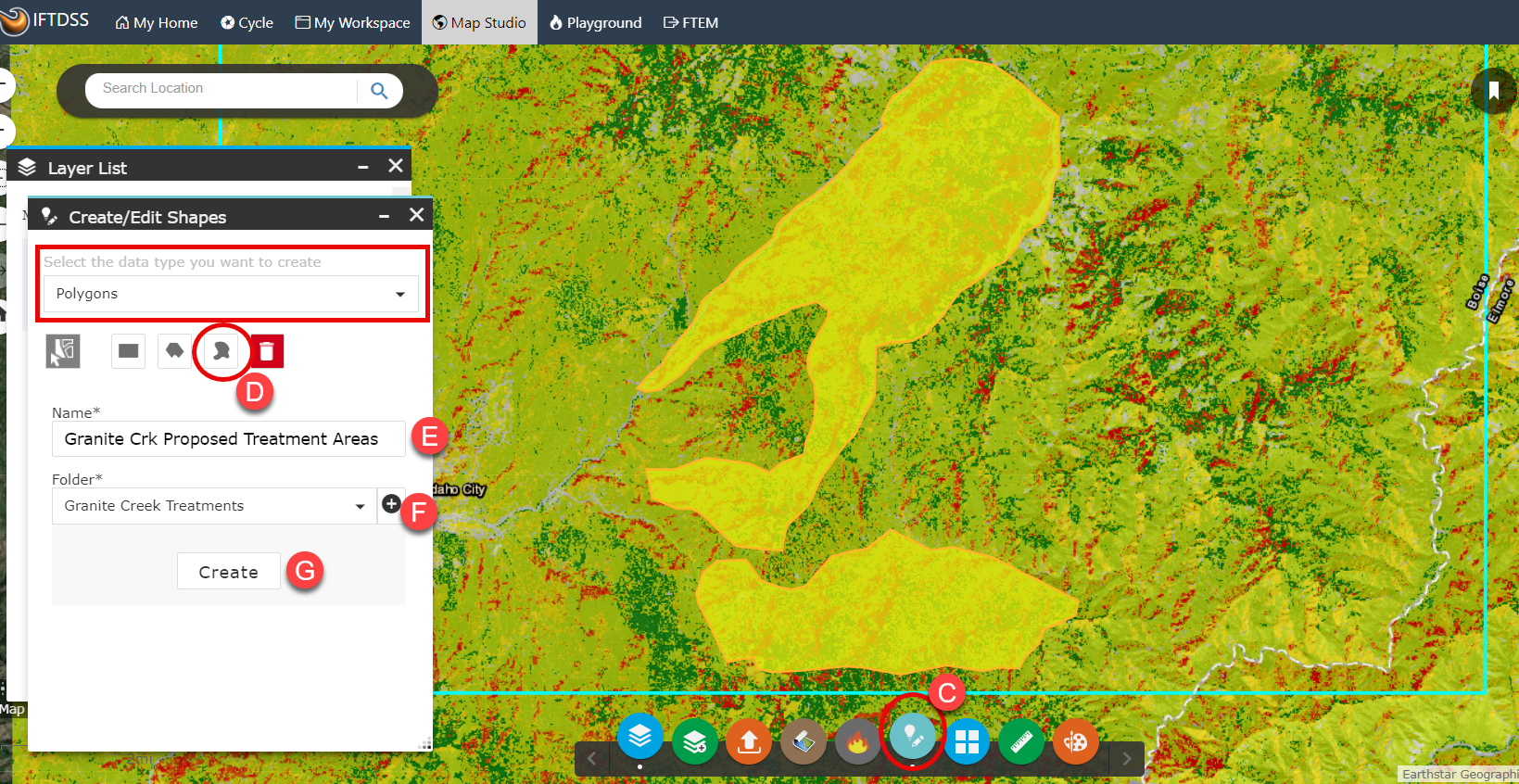Open the Polygons data type dropdown
Image resolution: width=1519 pixels, height=784 pixels.
click(x=231, y=294)
